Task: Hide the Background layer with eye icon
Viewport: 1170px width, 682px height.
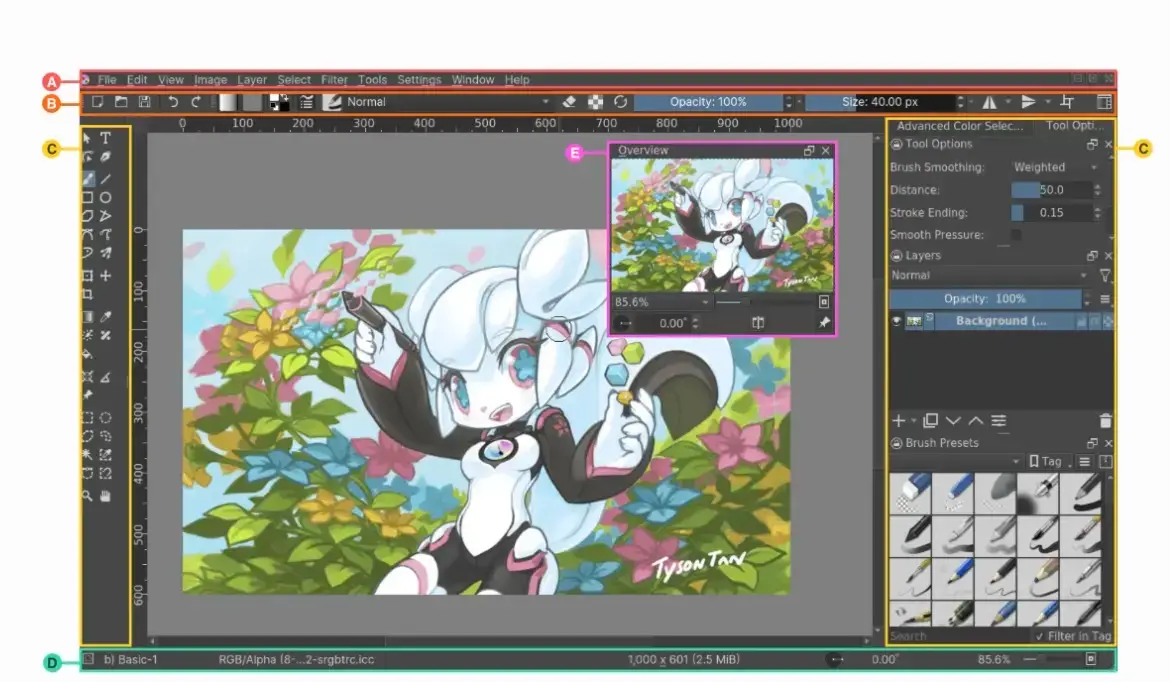Action: pyautogui.click(x=897, y=321)
